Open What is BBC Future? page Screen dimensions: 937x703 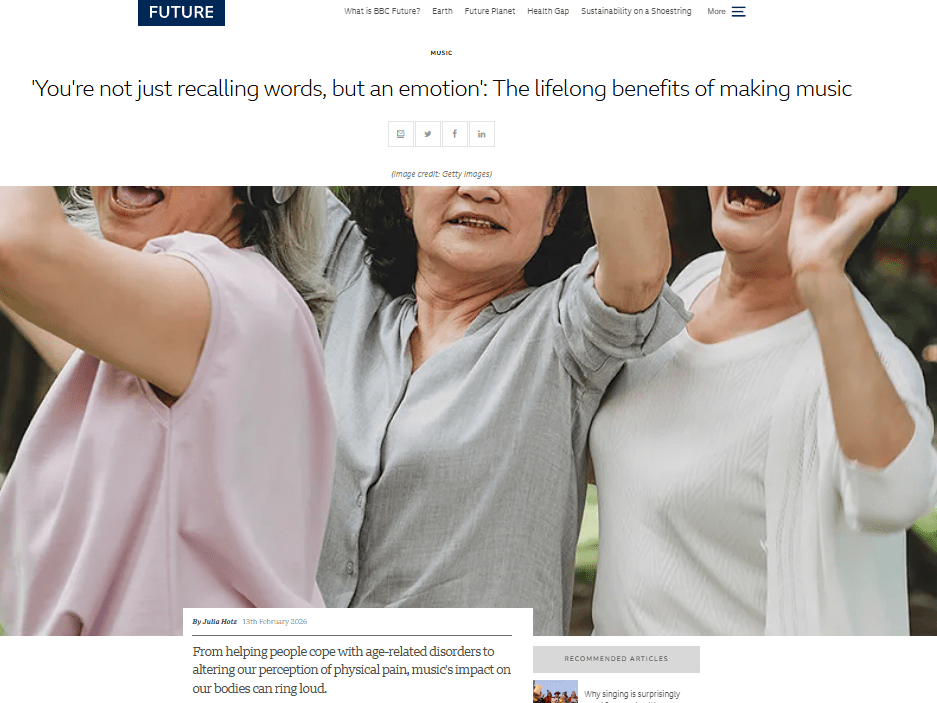pos(382,11)
